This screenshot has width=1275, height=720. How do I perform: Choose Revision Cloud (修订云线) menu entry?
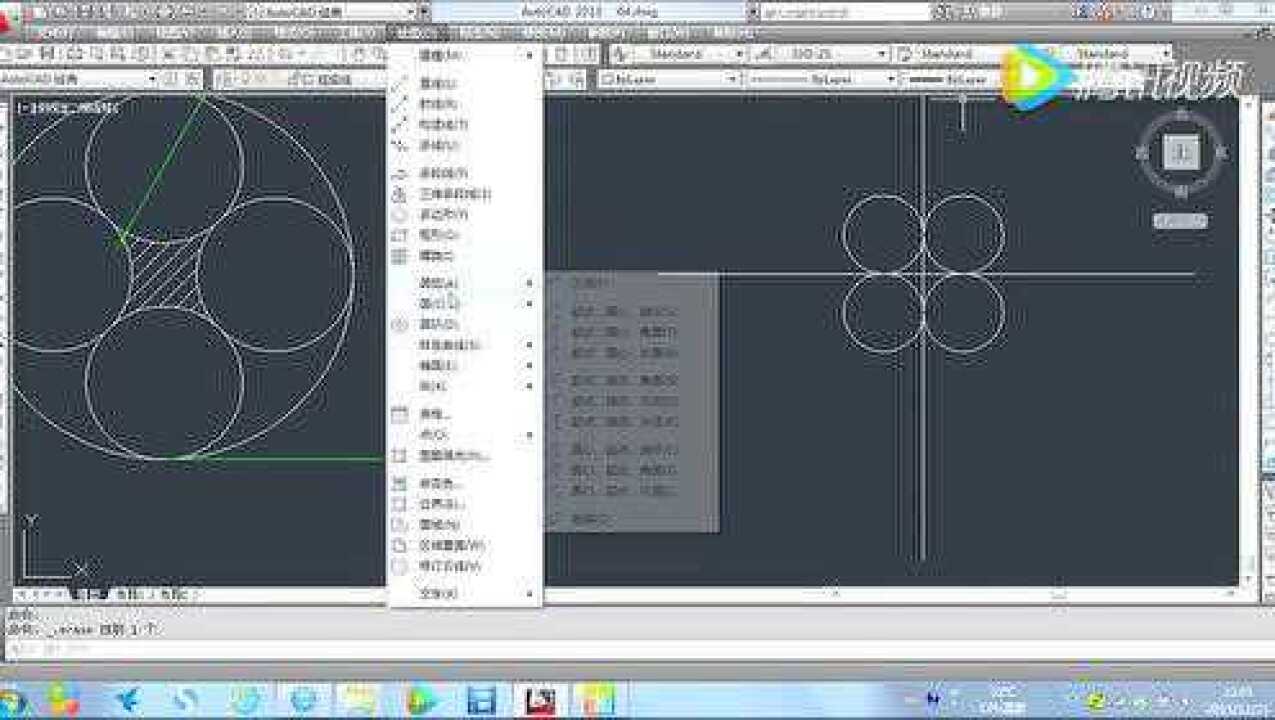tap(449, 567)
